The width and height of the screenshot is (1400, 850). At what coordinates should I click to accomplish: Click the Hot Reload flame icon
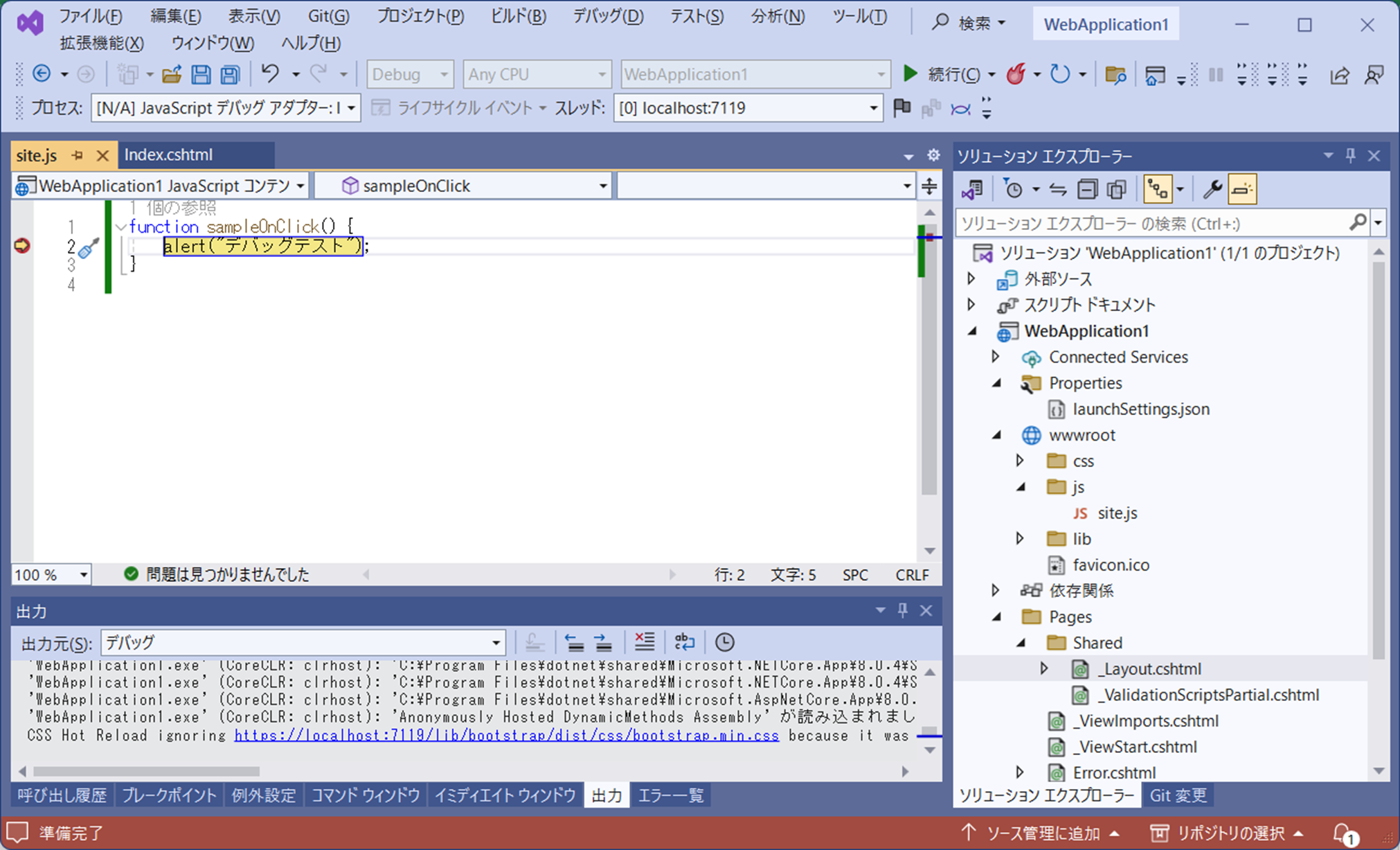point(1016,74)
